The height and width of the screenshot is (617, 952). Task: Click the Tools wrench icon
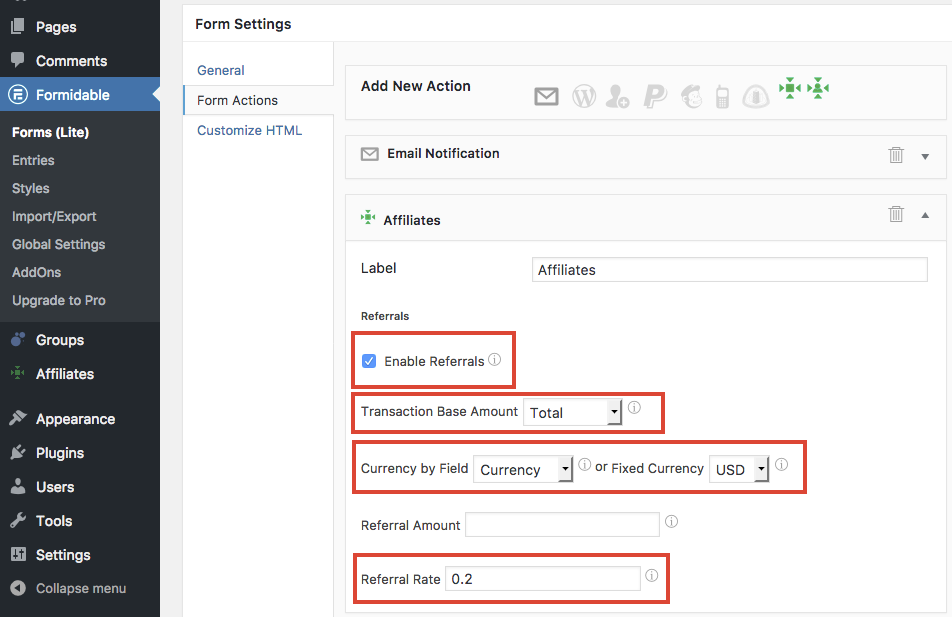(x=18, y=520)
